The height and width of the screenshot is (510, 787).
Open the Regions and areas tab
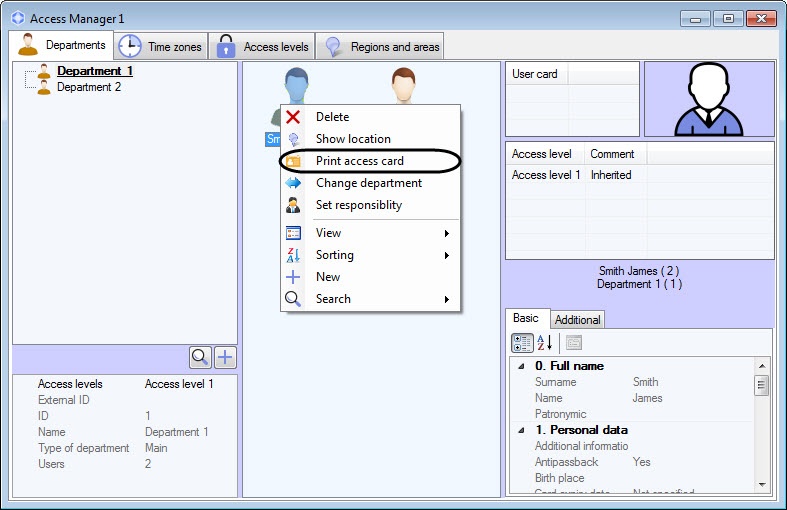(380, 47)
